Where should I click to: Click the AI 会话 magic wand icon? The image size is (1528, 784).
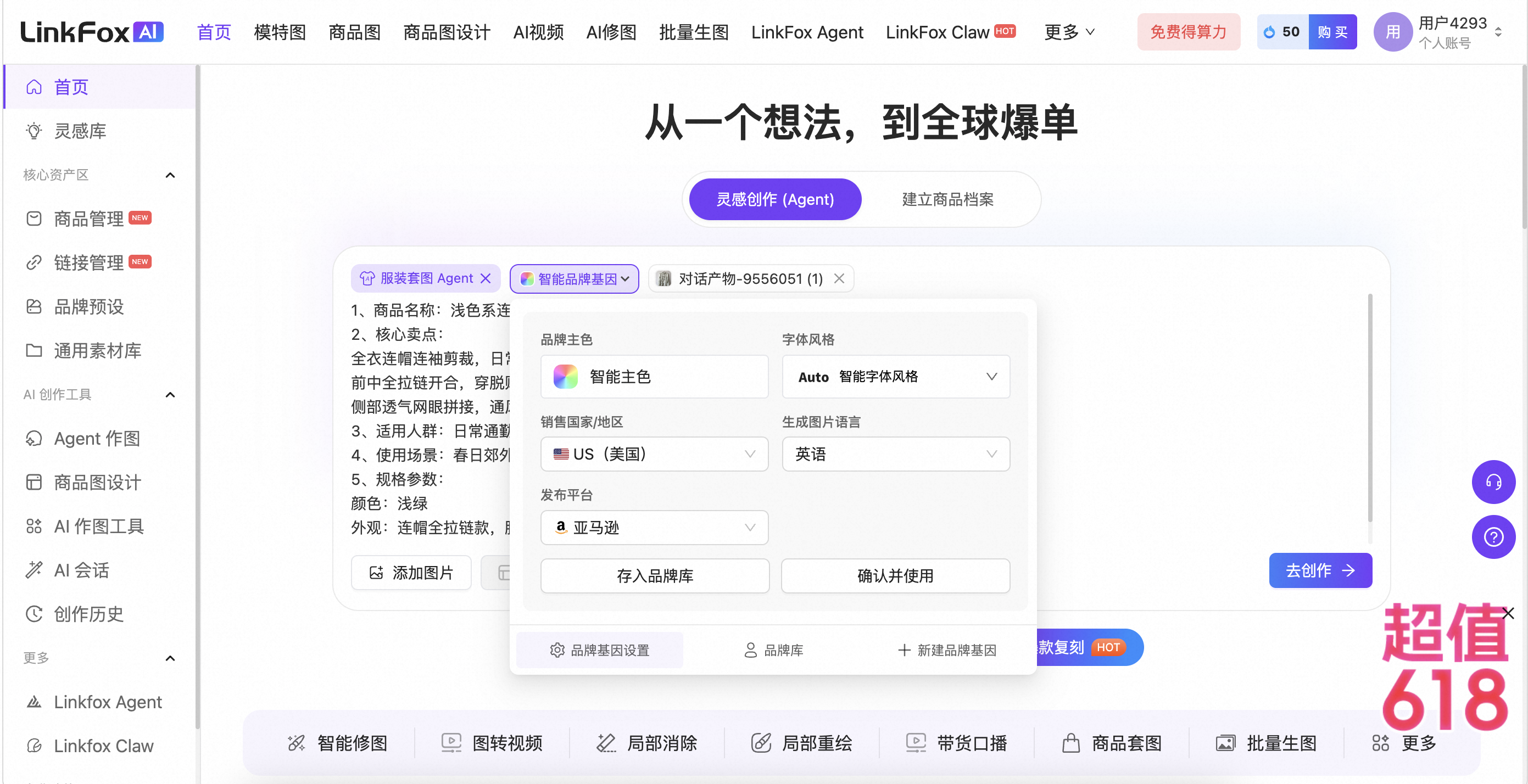click(34, 570)
